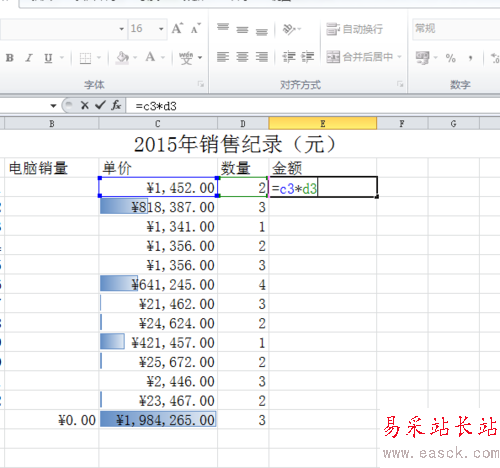Click the increase decimal icon
The image size is (500, 468).
495,58
